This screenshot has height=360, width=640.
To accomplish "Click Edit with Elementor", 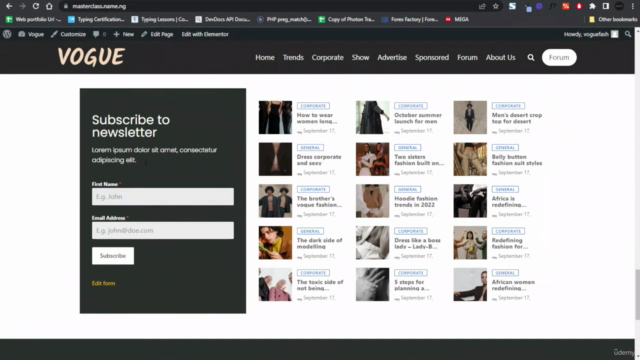I will 205,34.
